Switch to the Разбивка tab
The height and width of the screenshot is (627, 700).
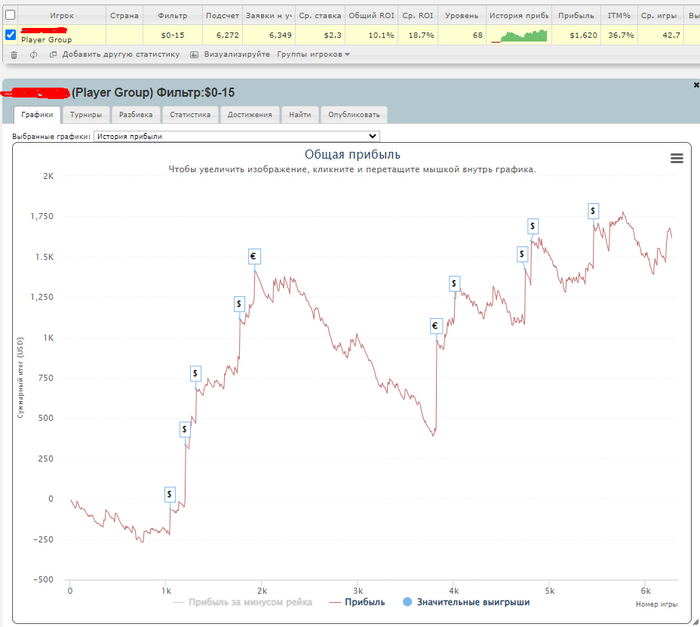tap(136, 115)
